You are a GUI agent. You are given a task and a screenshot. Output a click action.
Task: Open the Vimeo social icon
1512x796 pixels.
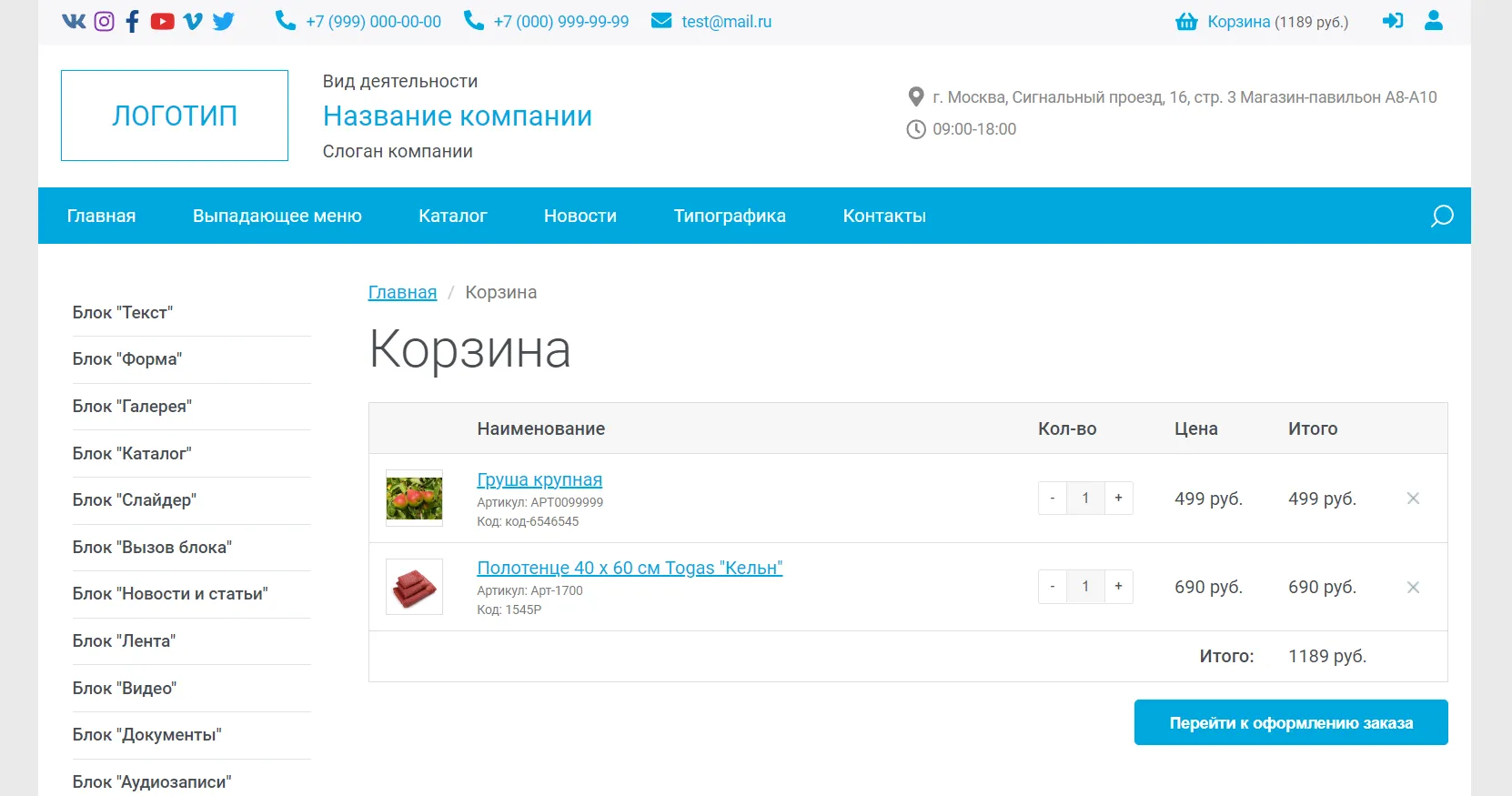193,21
